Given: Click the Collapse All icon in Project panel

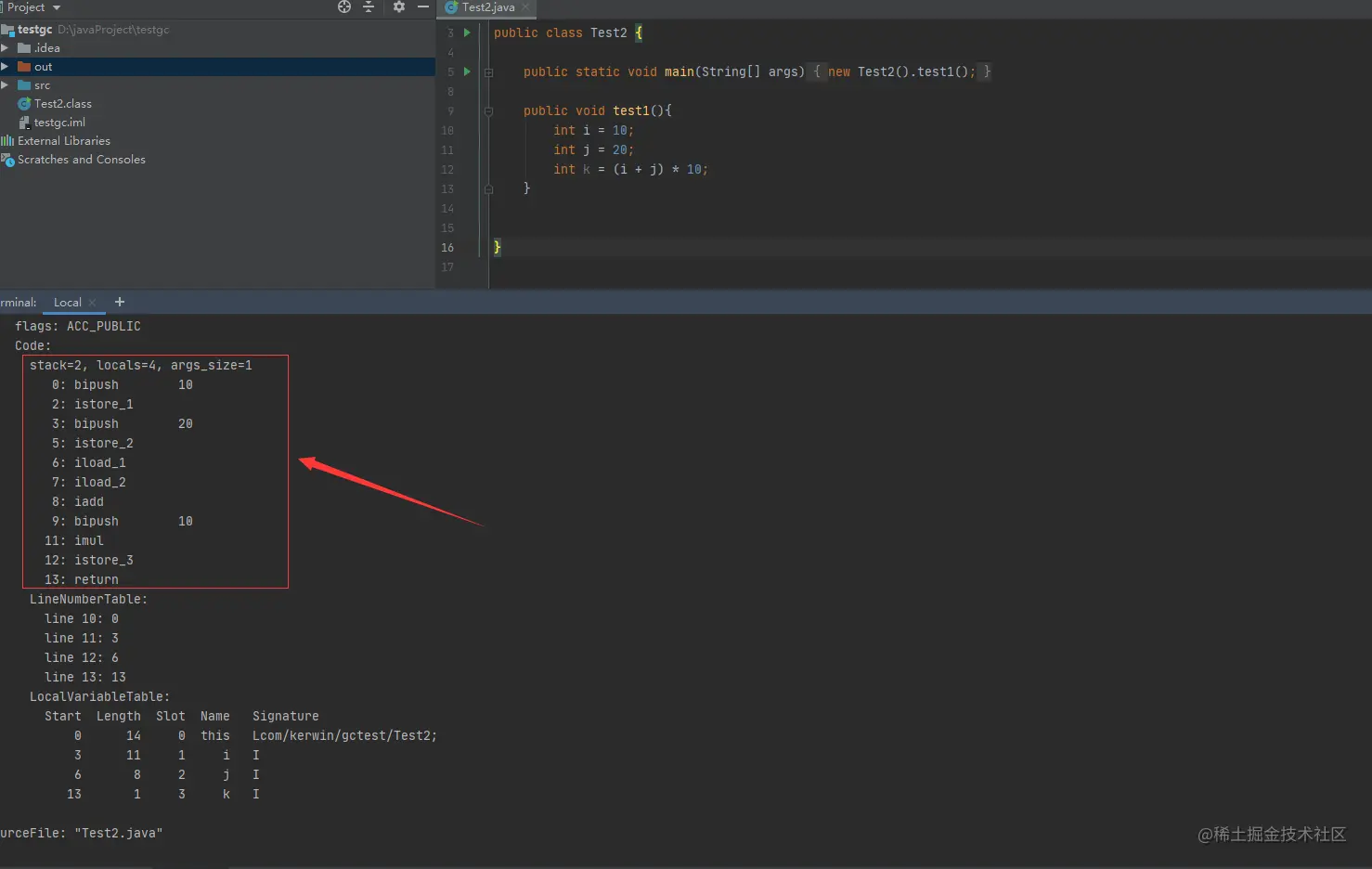Looking at the screenshot, I should click(x=369, y=7).
